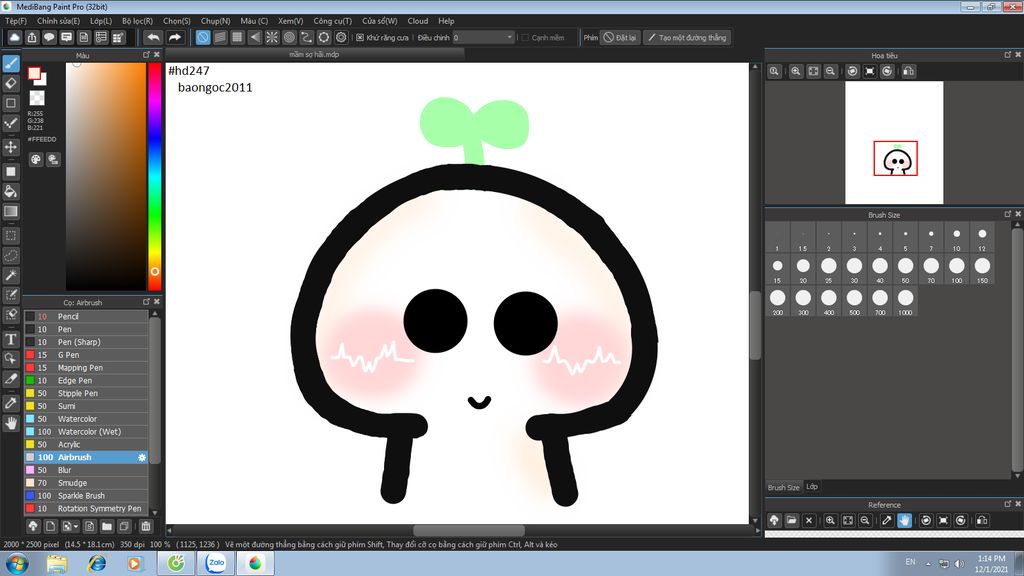
Task: Click the transparent color swatch
Action: (x=37, y=98)
